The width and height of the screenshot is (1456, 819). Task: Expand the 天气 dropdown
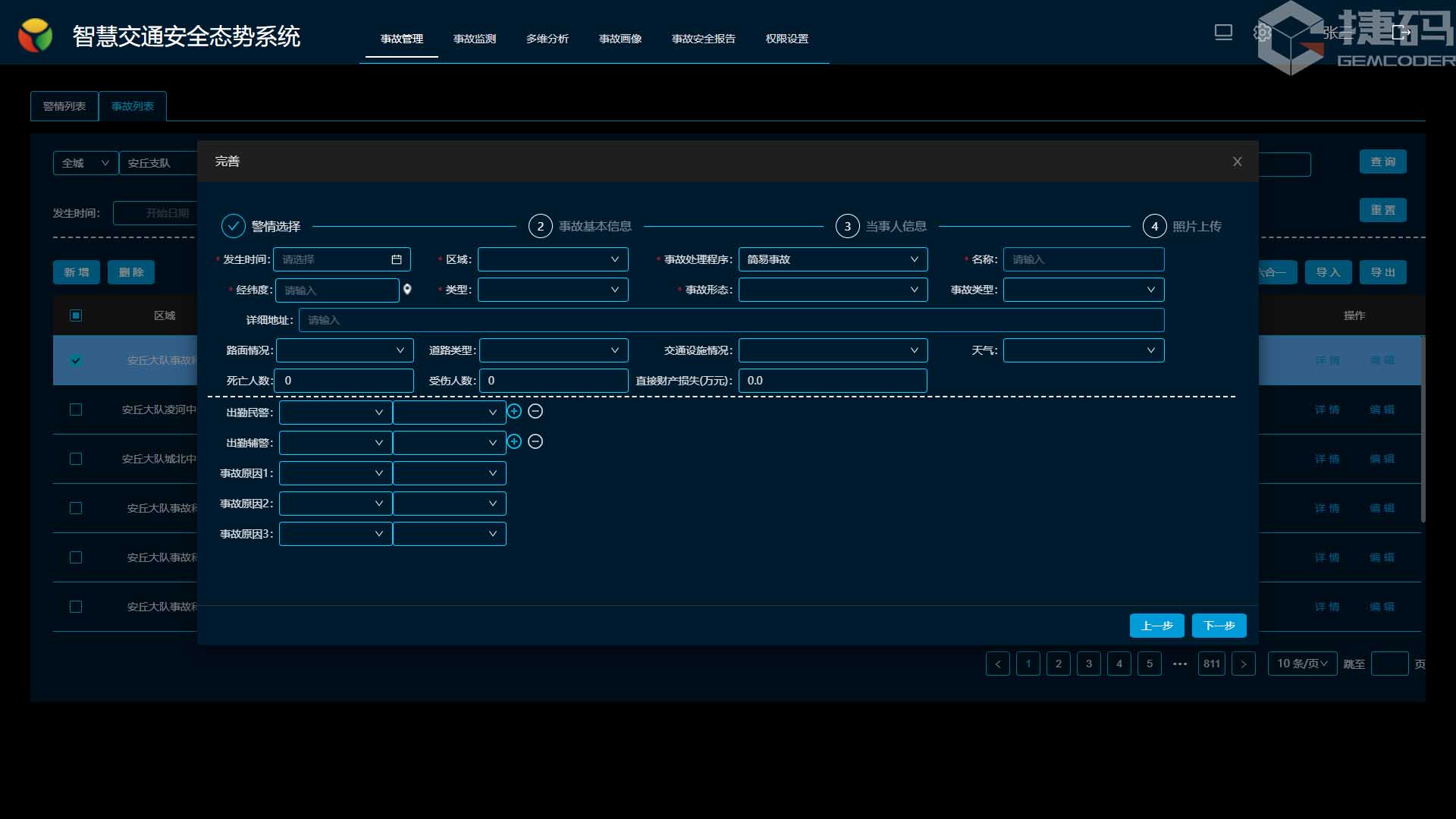click(x=1083, y=350)
